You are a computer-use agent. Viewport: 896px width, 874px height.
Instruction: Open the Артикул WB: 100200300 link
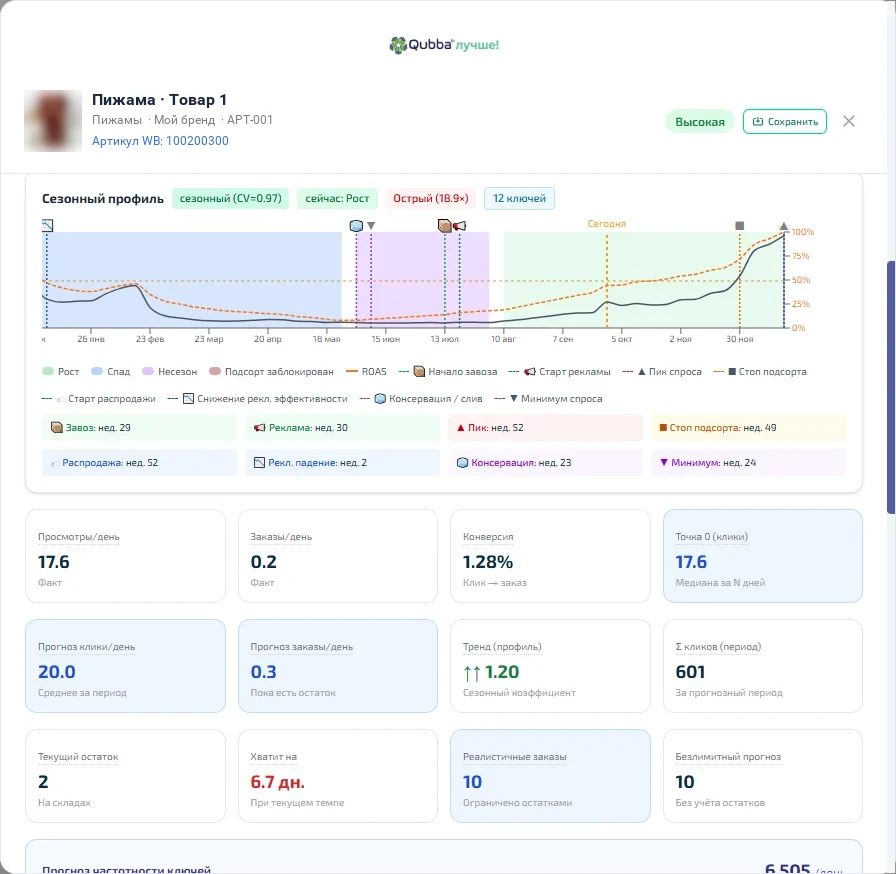coord(161,141)
